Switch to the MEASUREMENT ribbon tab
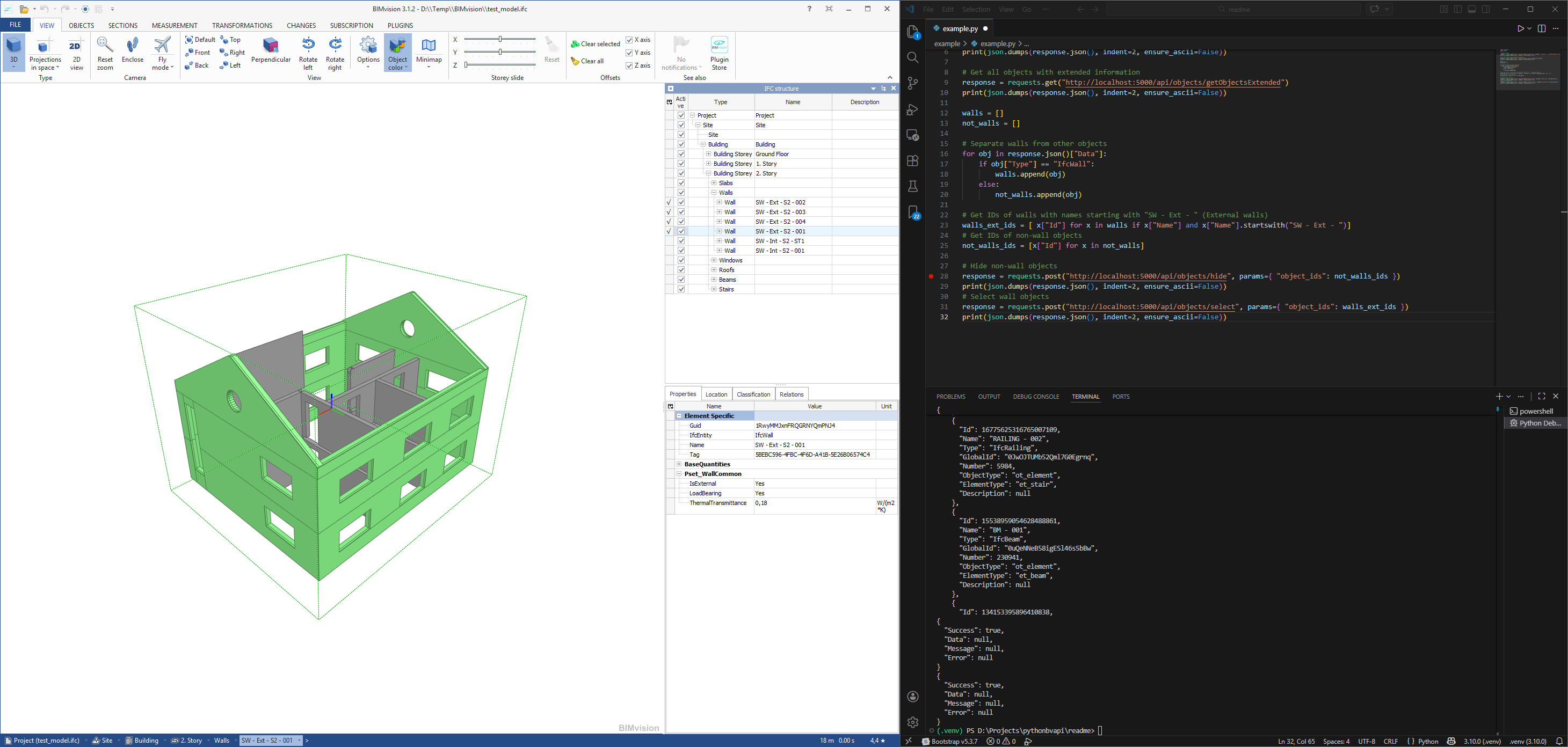 point(174,26)
